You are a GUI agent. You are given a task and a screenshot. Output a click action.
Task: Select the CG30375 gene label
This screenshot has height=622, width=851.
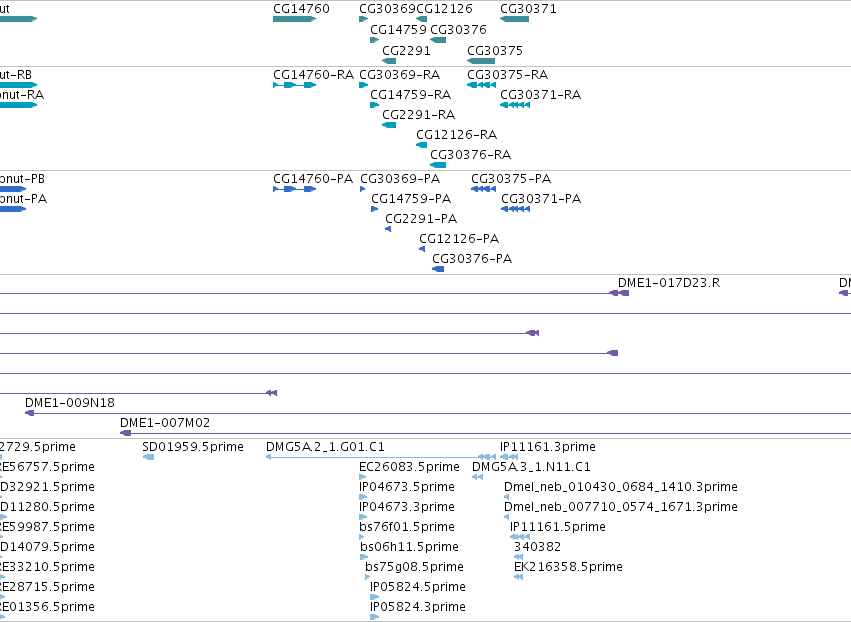pyautogui.click(x=495, y=50)
